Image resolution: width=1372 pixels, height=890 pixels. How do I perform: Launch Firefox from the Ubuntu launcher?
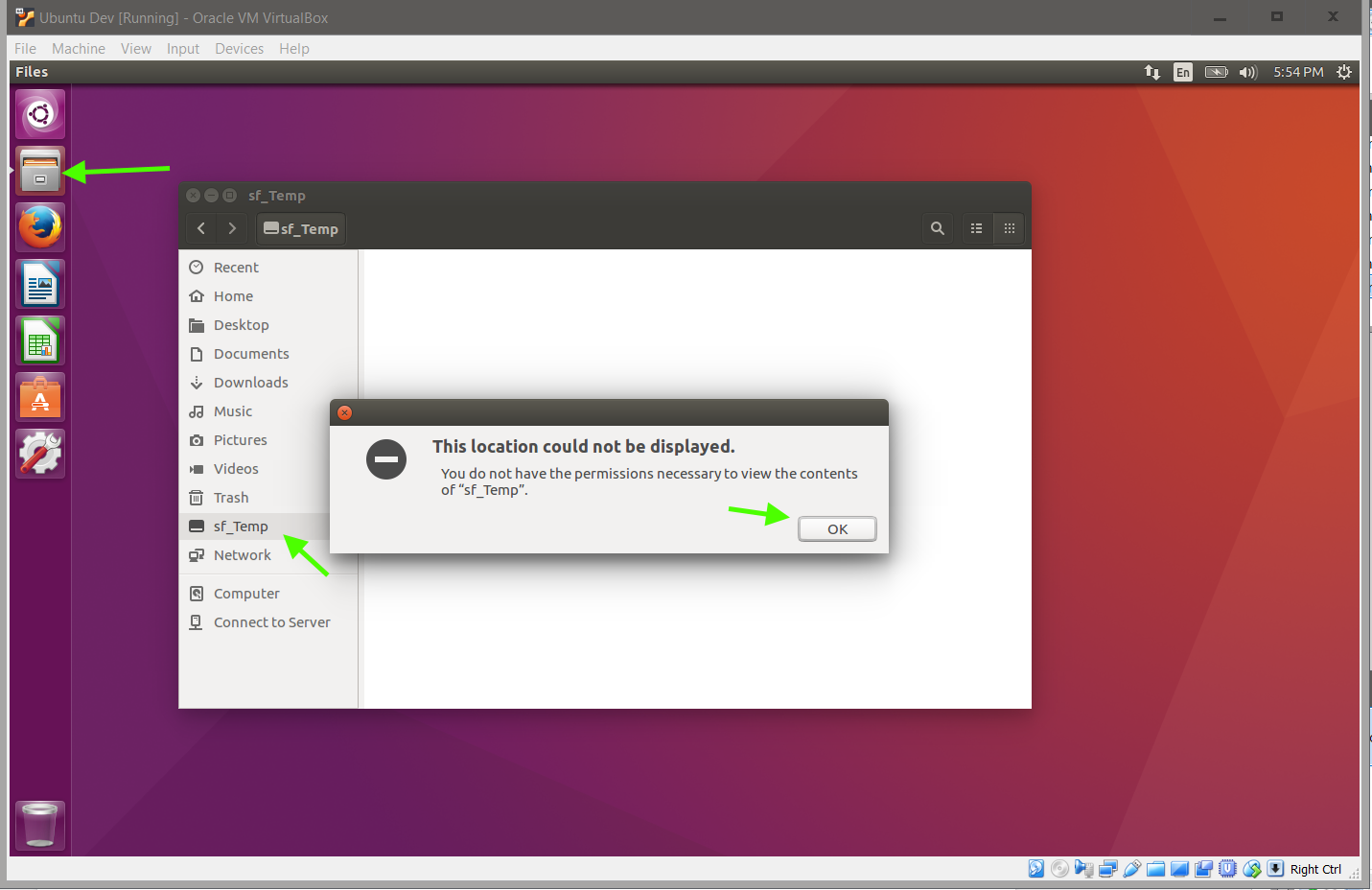[40, 227]
